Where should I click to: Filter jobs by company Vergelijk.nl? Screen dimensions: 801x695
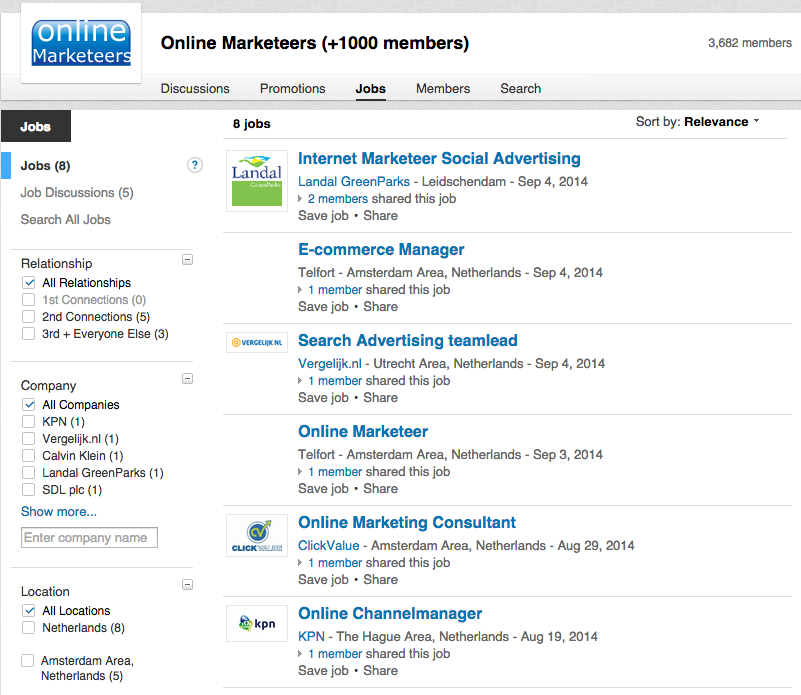tap(29, 439)
